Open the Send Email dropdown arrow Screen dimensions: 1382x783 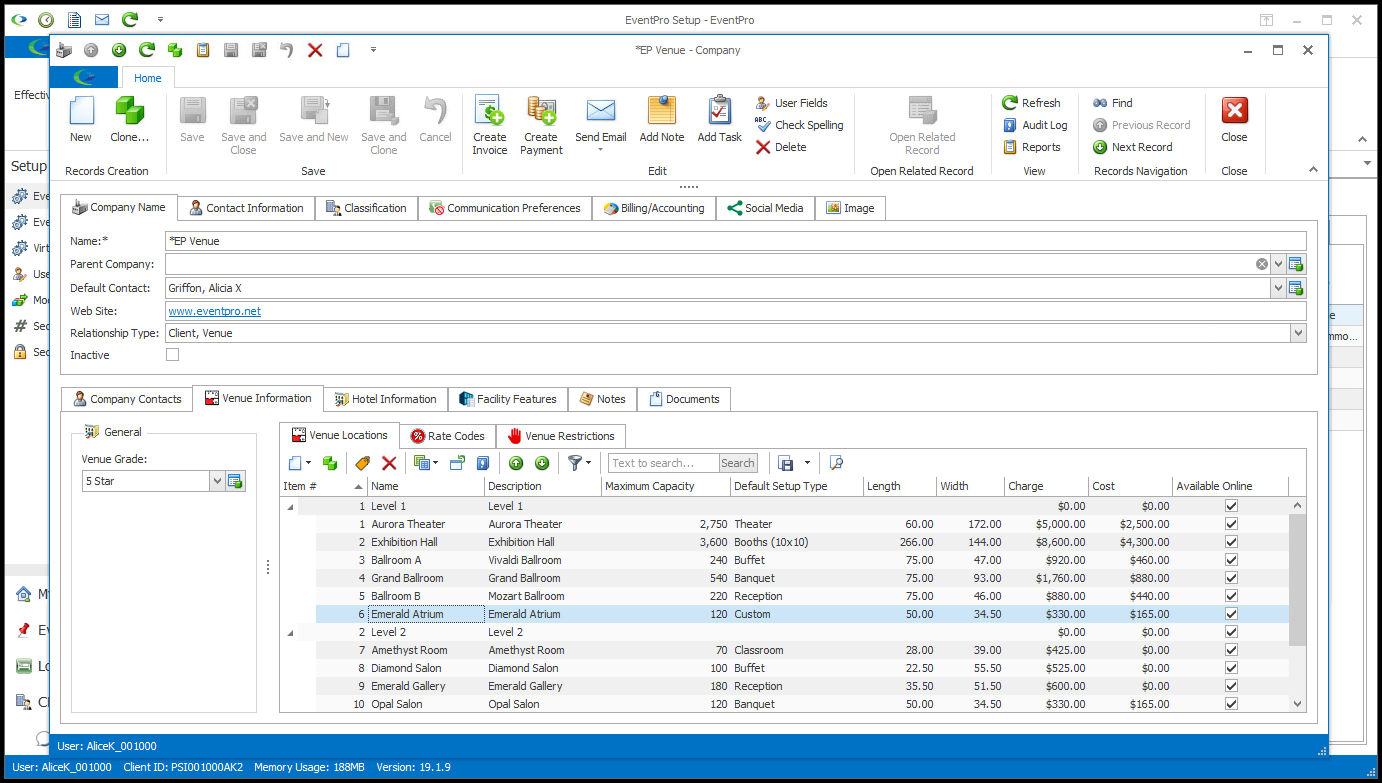[601, 151]
